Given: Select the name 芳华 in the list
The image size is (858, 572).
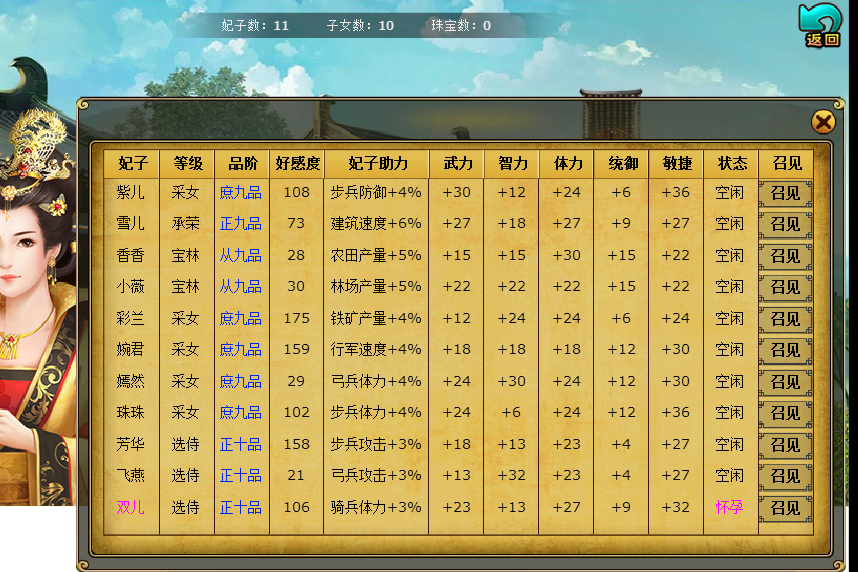Looking at the screenshot, I should coord(130,444).
